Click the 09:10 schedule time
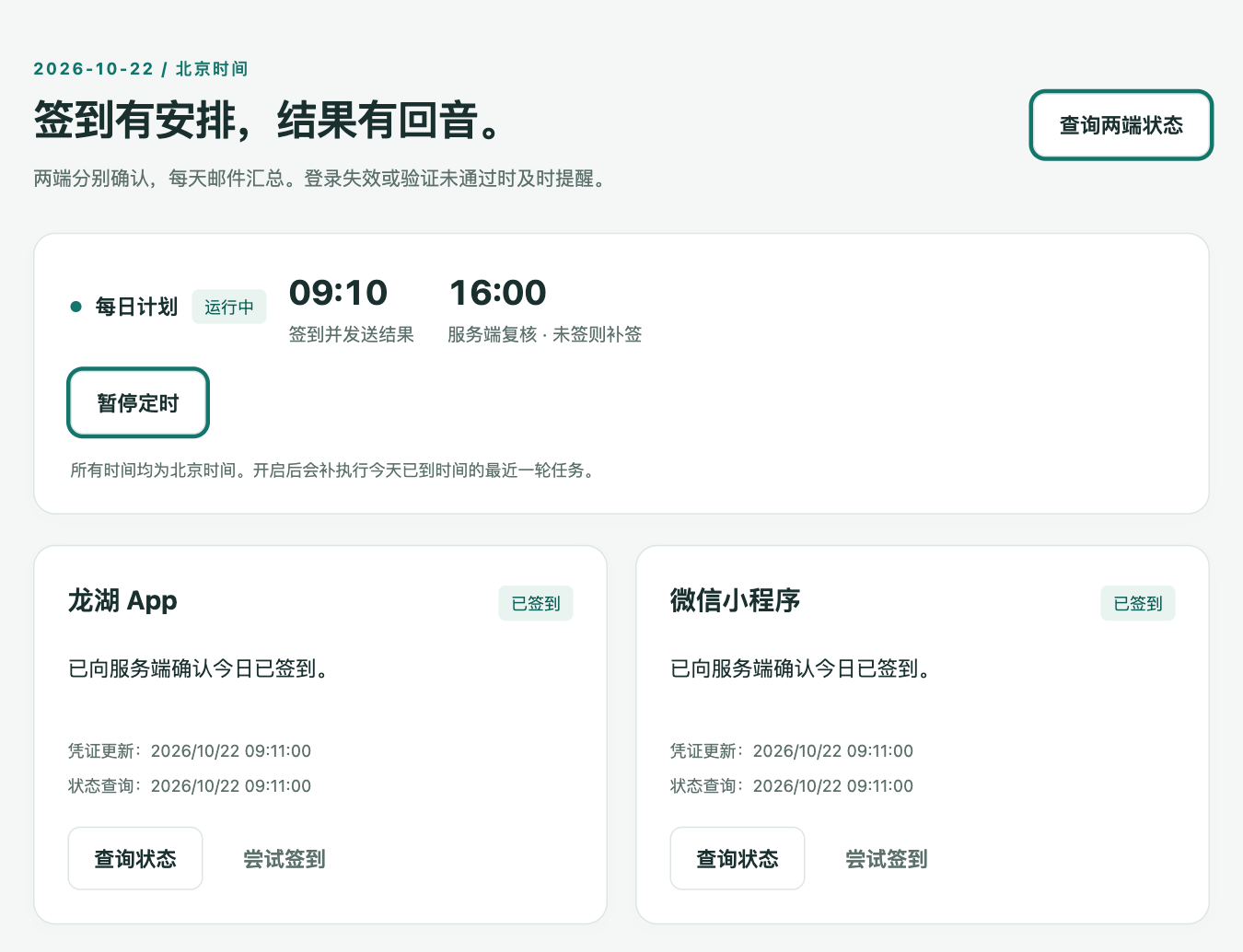This screenshot has width=1243, height=952. coord(338,293)
